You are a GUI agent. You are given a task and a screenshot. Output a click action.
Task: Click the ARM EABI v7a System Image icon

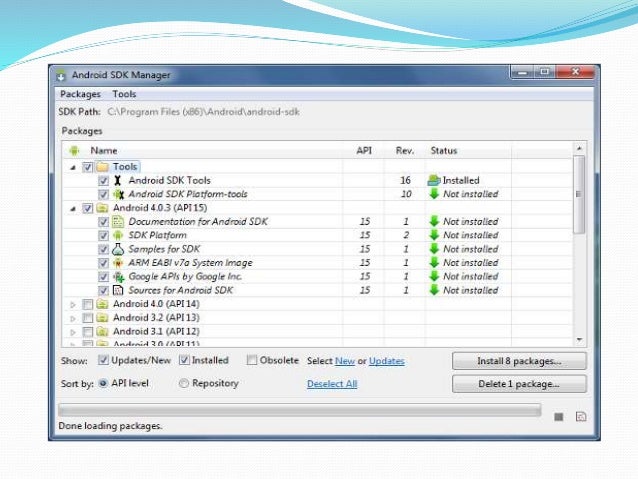(118, 263)
